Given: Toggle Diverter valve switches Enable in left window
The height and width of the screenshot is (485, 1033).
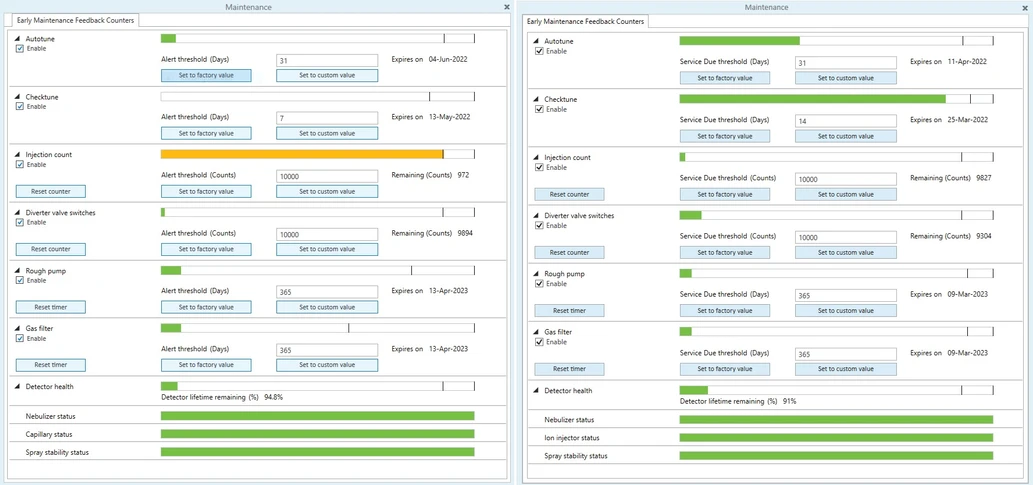Looking at the screenshot, I should coord(20,222).
